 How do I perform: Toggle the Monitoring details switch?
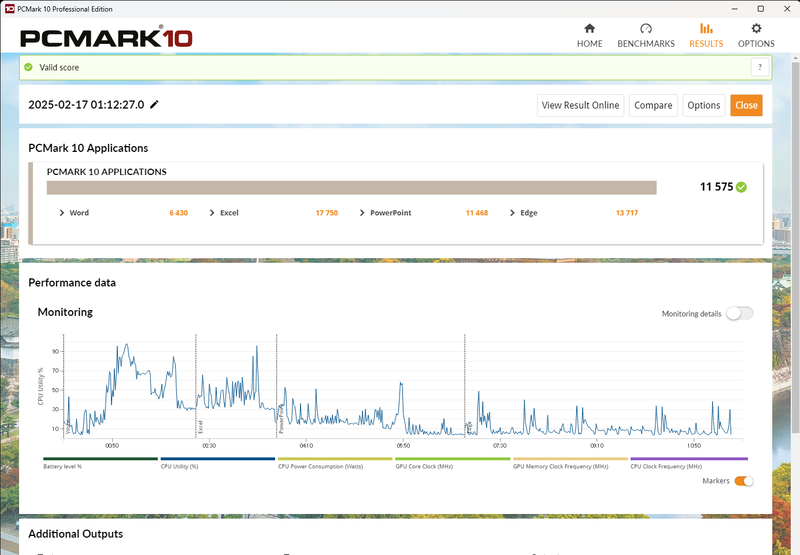pos(740,313)
